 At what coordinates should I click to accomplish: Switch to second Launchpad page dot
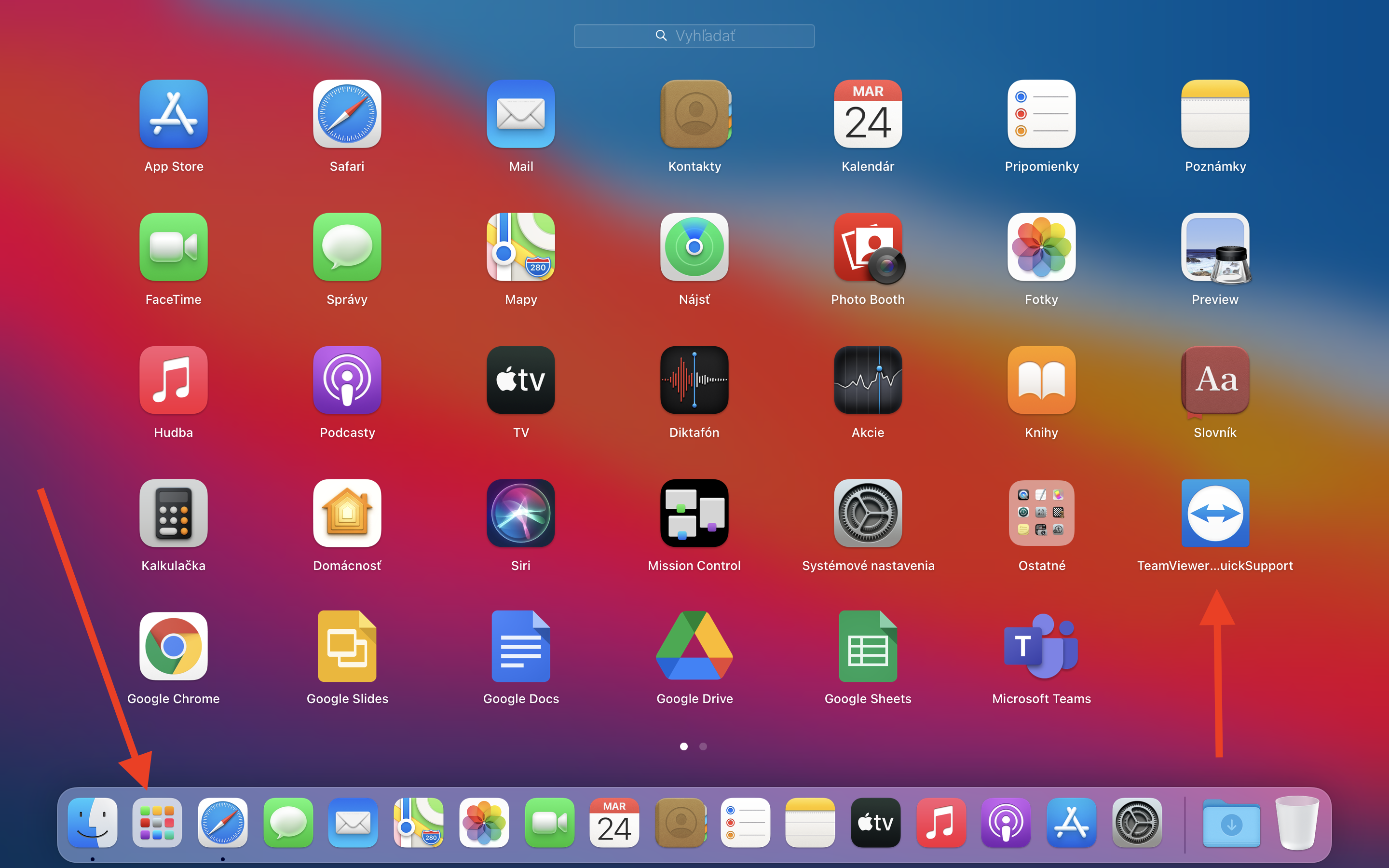coord(703,746)
